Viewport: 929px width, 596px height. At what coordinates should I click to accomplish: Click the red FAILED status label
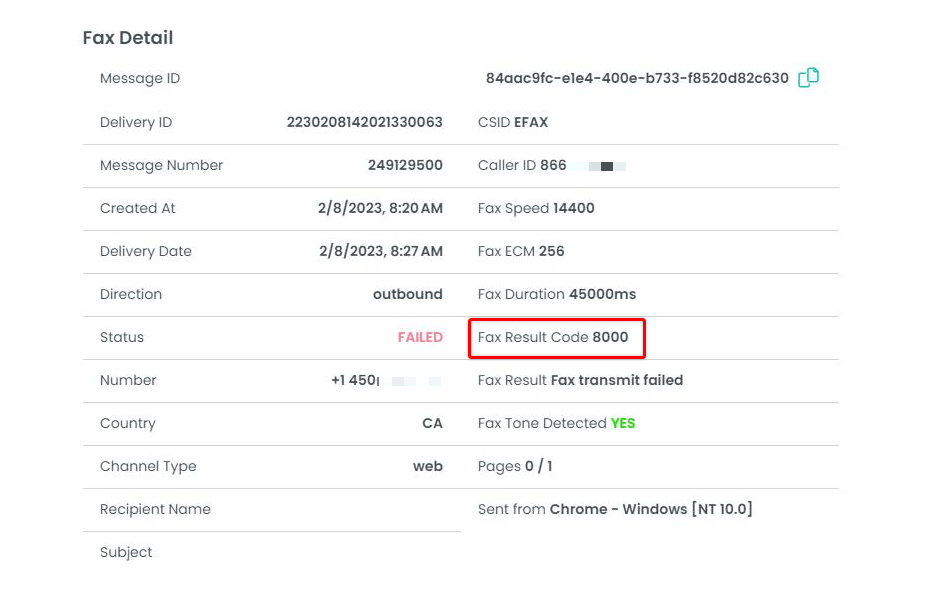(420, 337)
